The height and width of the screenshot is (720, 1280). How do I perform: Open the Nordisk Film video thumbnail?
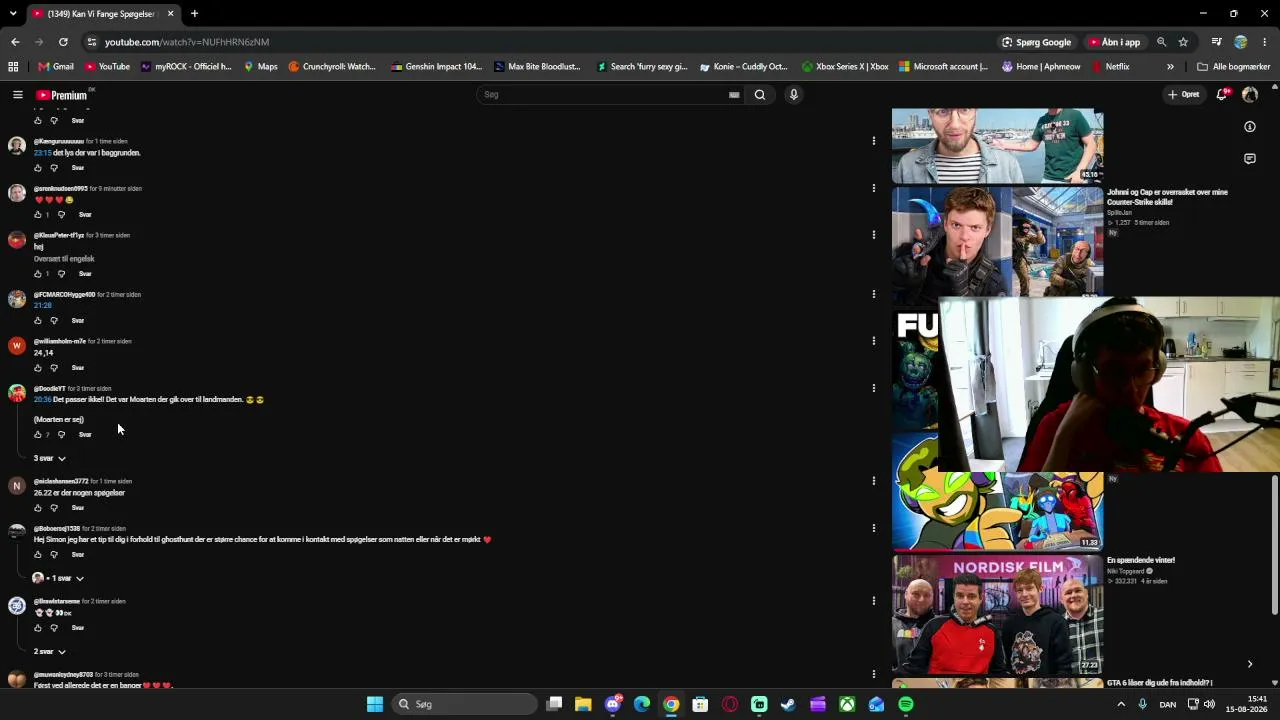(997, 615)
